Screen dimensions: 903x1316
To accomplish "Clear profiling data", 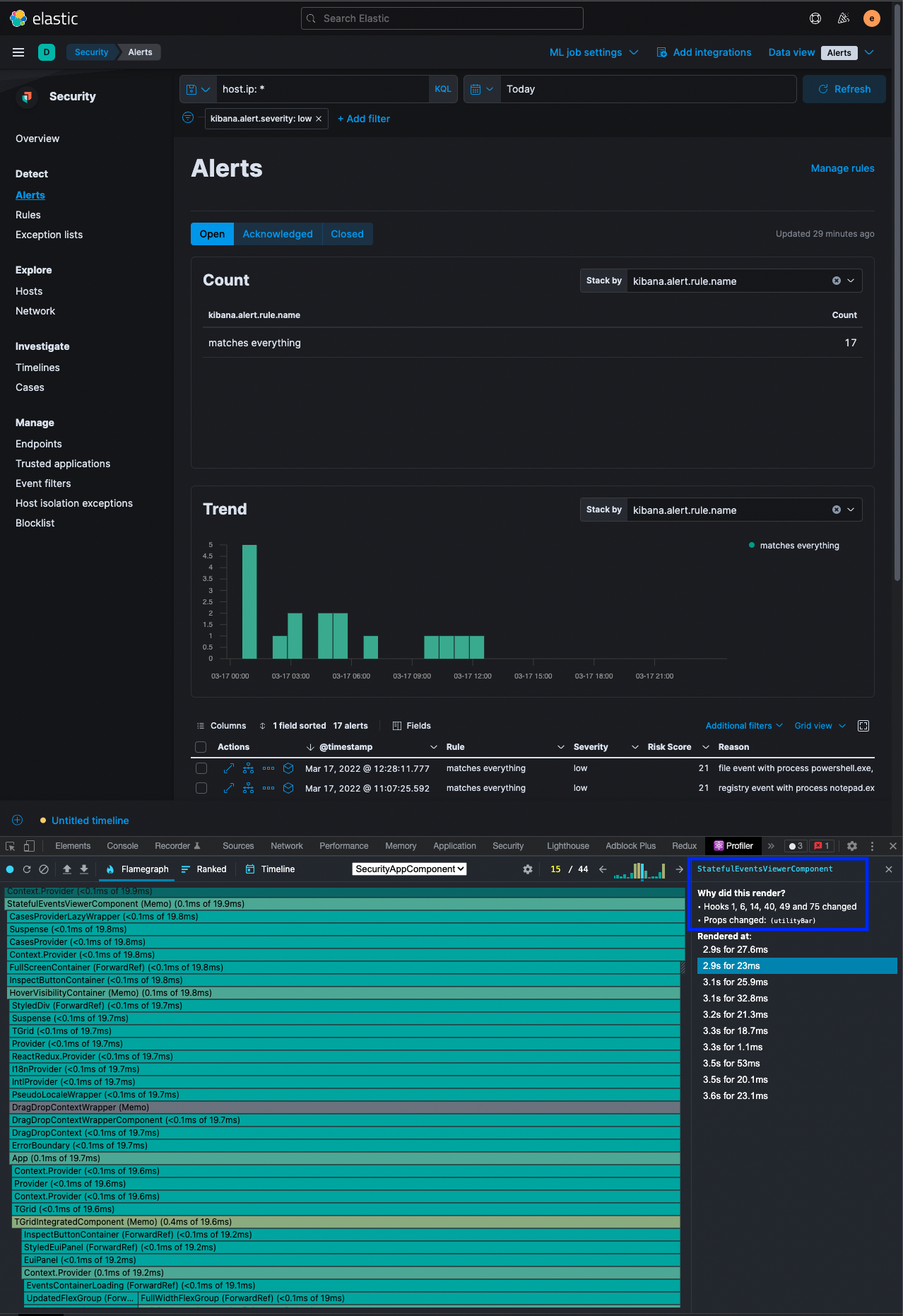I will click(x=44, y=869).
